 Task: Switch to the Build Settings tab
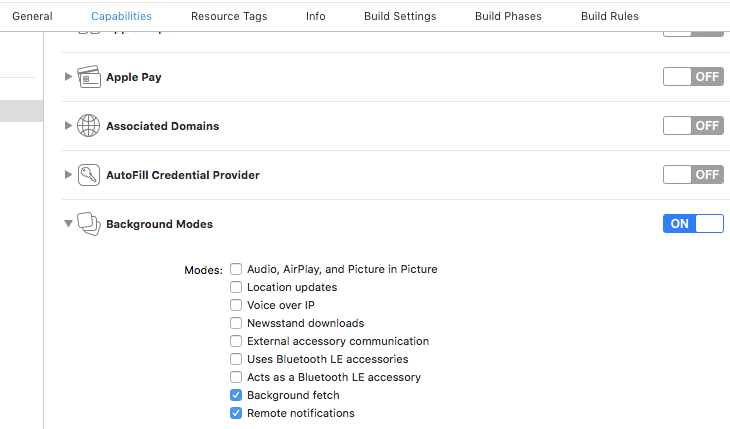tap(400, 16)
